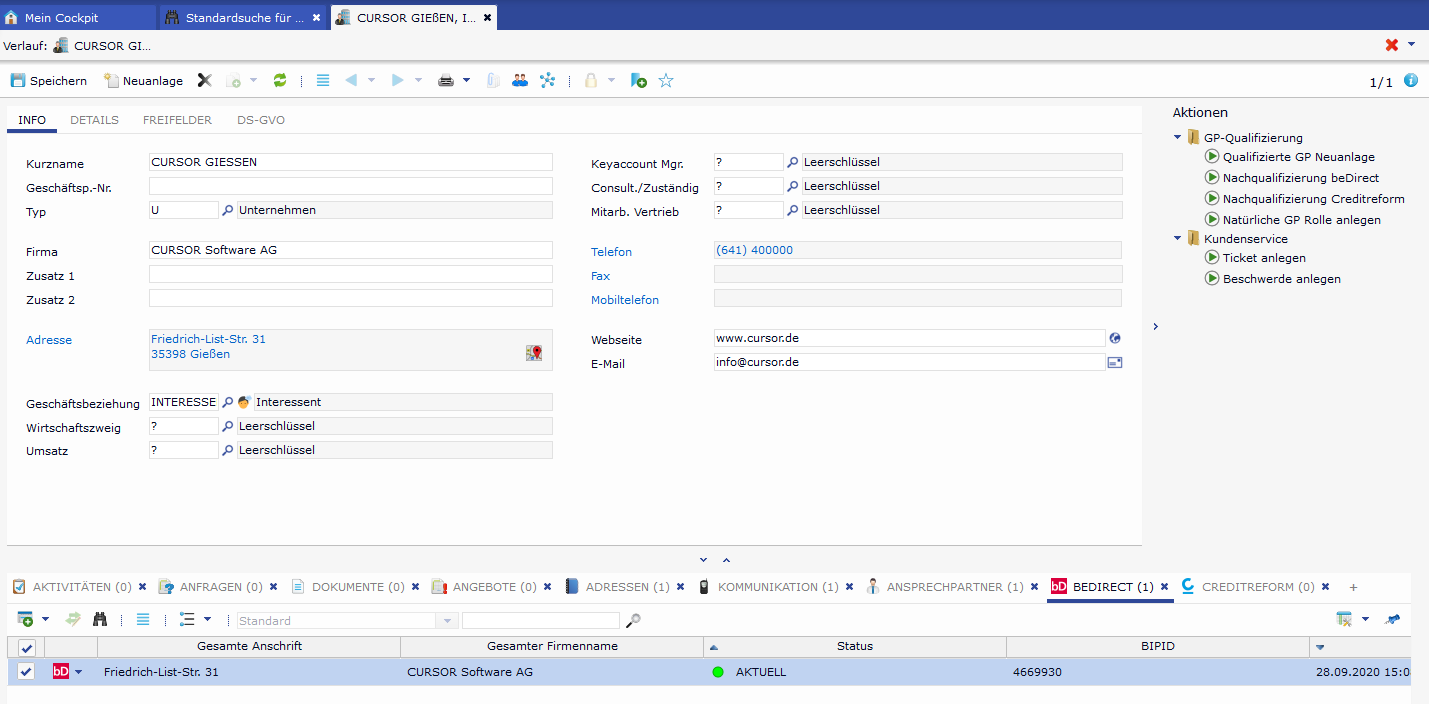Click the star favorite icon
The height and width of the screenshot is (704, 1429).
[x=666, y=81]
